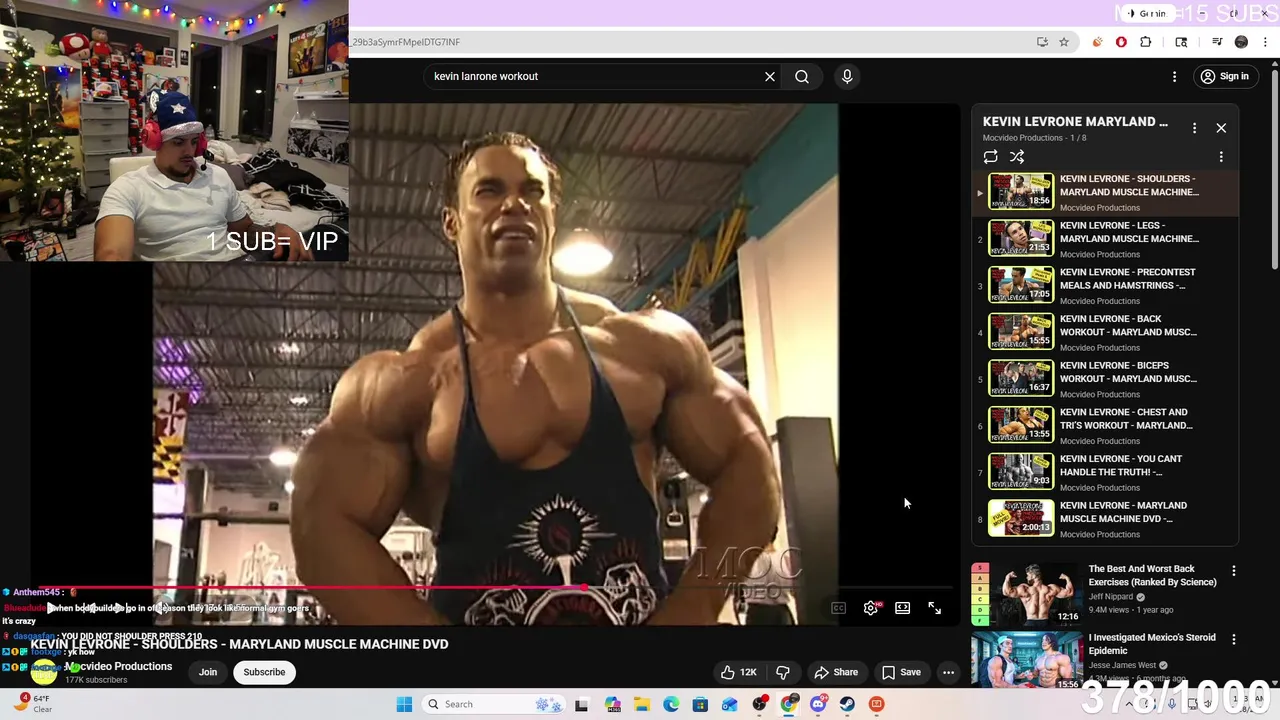Bookmark this page with the star icon
The height and width of the screenshot is (720, 1280).
click(1064, 42)
